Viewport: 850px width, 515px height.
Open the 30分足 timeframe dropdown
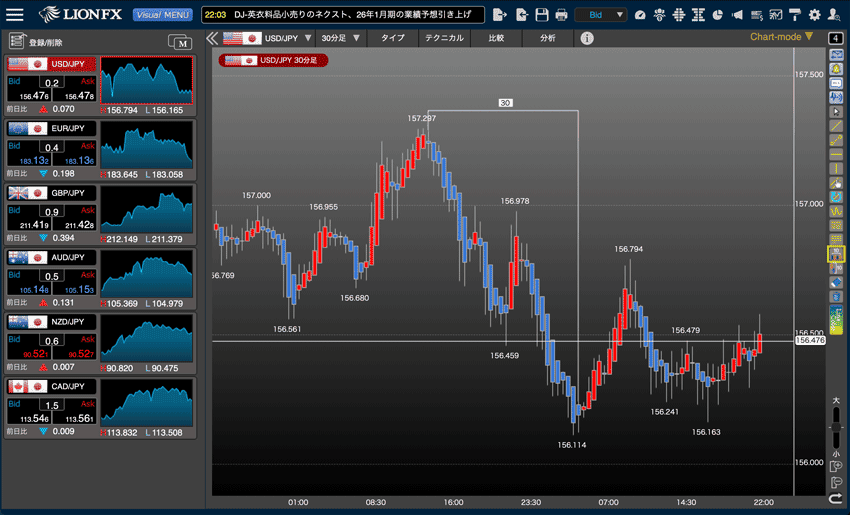[x=340, y=38]
